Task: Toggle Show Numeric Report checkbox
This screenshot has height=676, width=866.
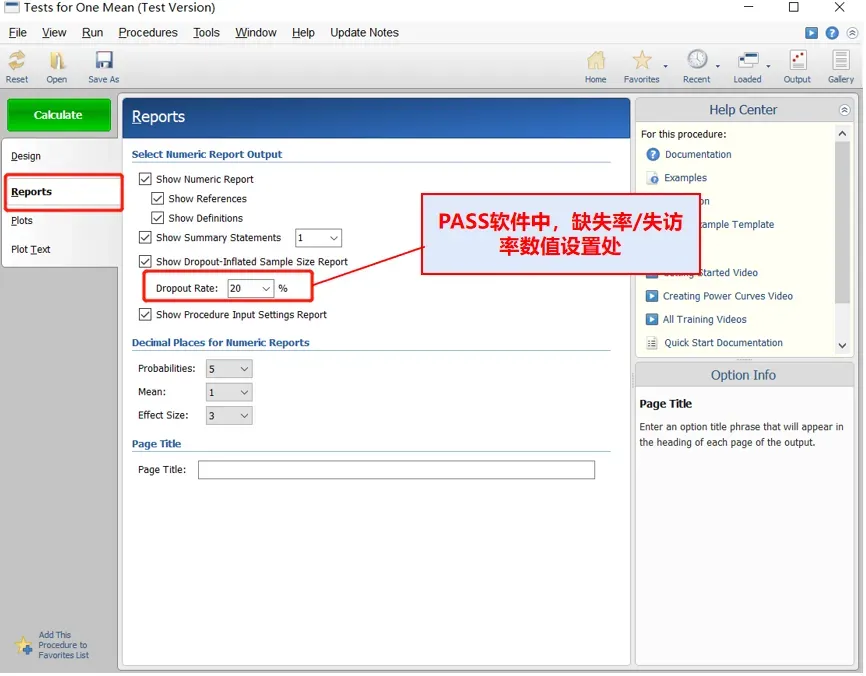Action: pyautogui.click(x=145, y=179)
